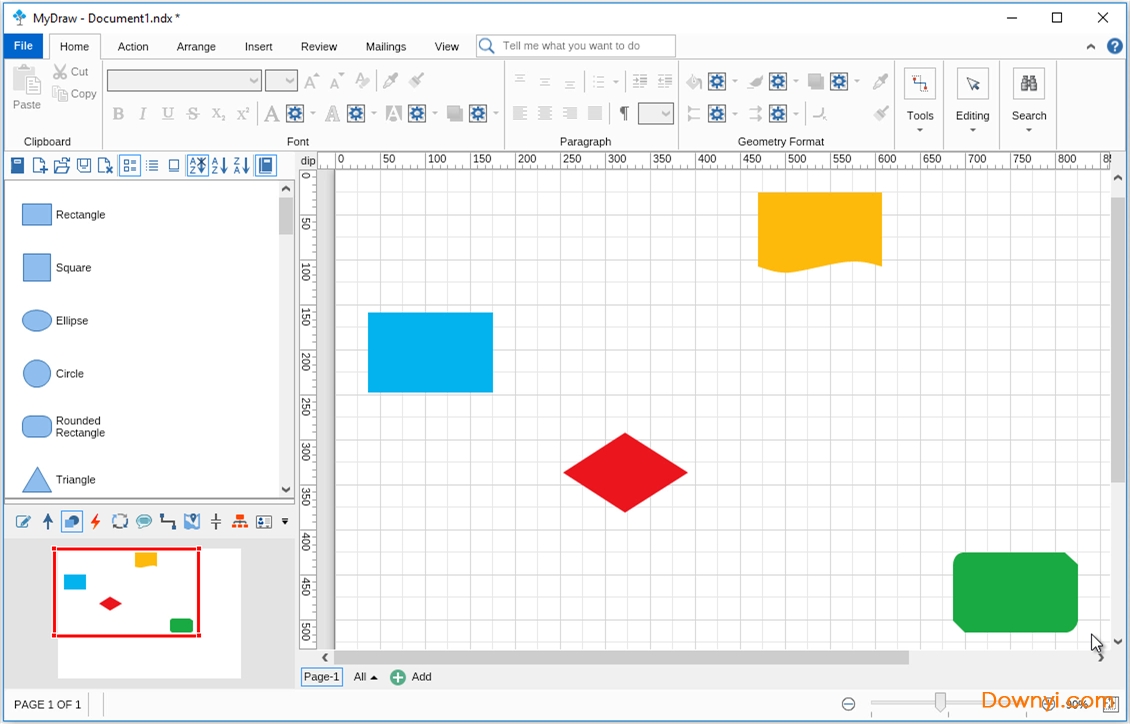Toggle the unsorted library order button
Viewport: 1130px width, 724px height.
197,166
